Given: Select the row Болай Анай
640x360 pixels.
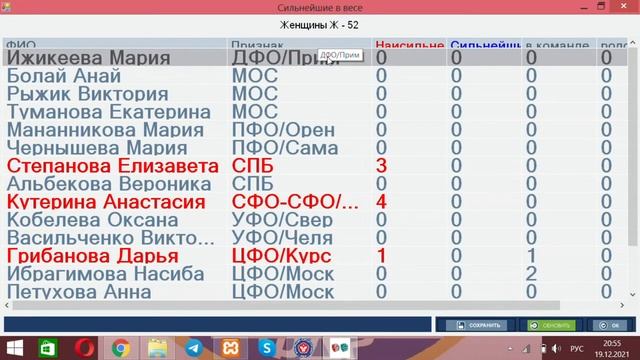Looking at the screenshot, I should 315,76.
